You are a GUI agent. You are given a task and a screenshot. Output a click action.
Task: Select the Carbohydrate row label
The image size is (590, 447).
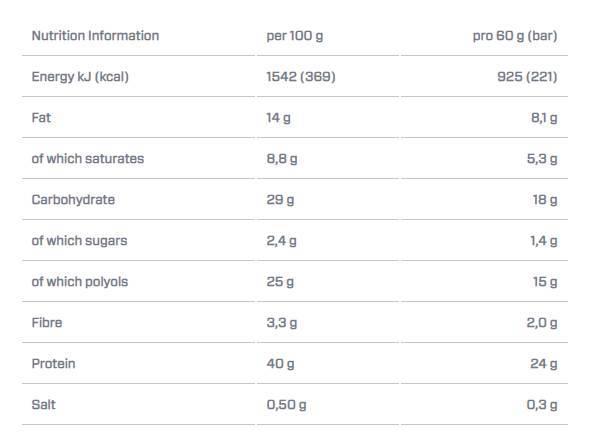(73, 200)
